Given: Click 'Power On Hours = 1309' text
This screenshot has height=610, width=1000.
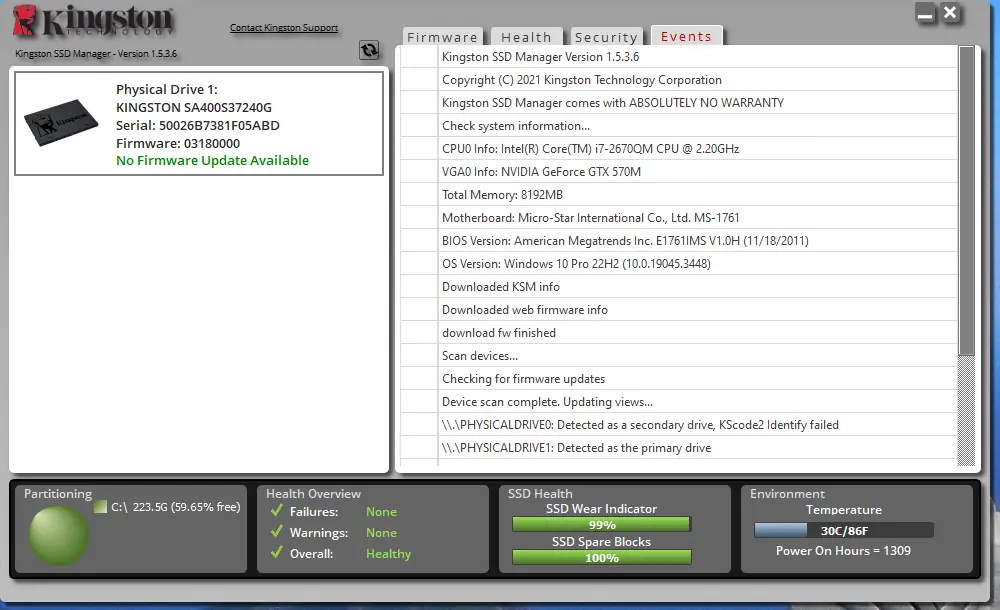Looking at the screenshot, I should [843, 551].
